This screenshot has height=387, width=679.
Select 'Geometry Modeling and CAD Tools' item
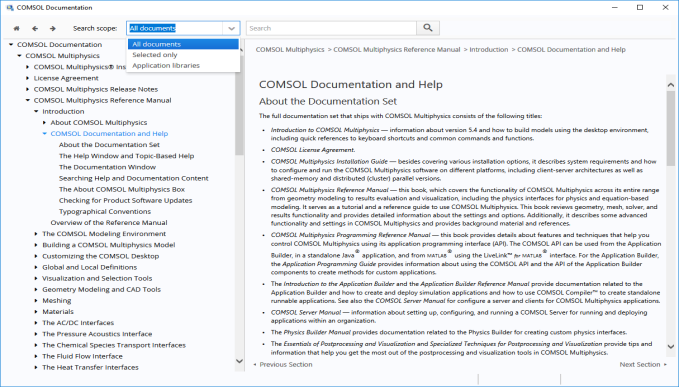pyautogui.click(x=101, y=289)
